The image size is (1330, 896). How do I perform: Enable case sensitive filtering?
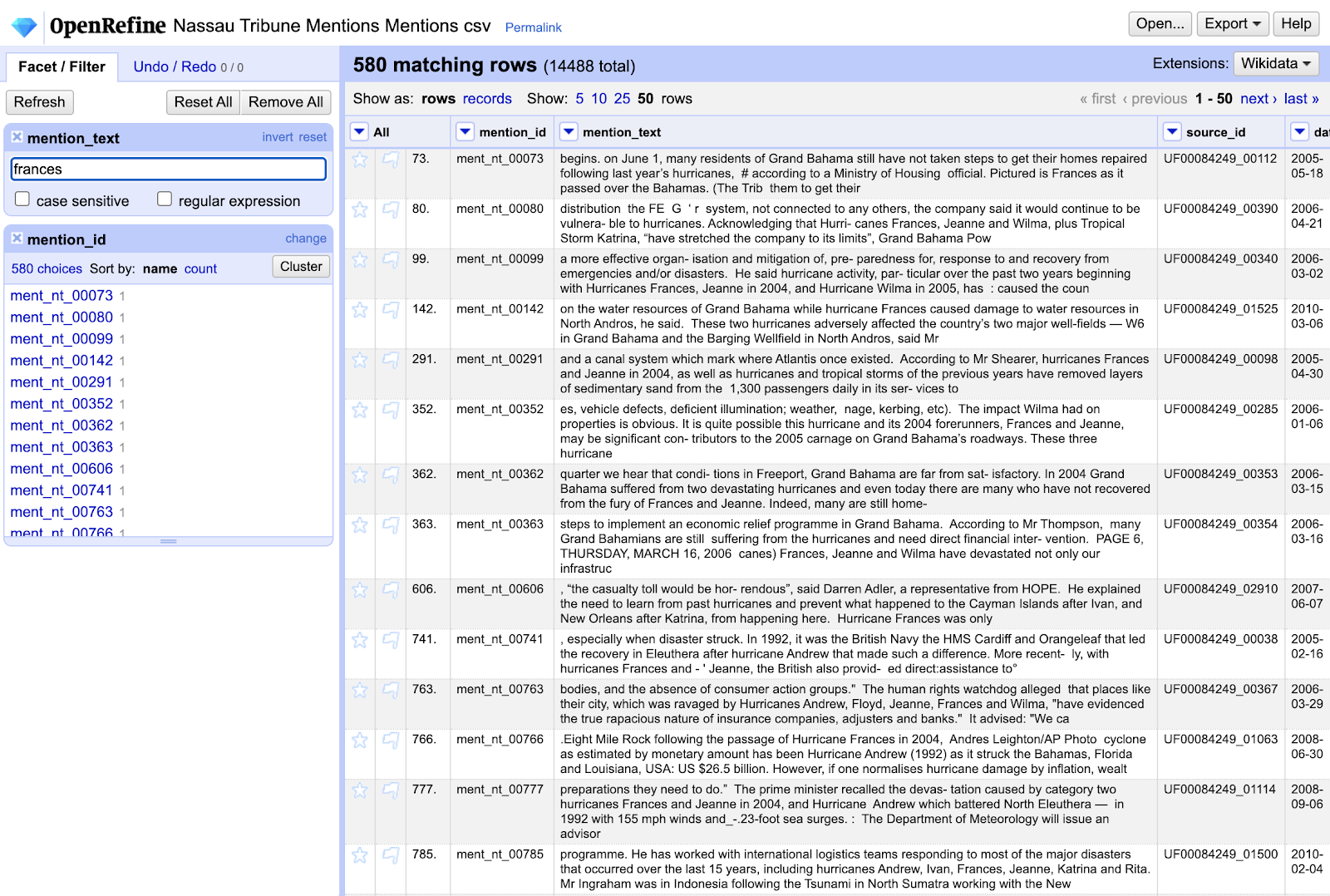tap(22, 199)
